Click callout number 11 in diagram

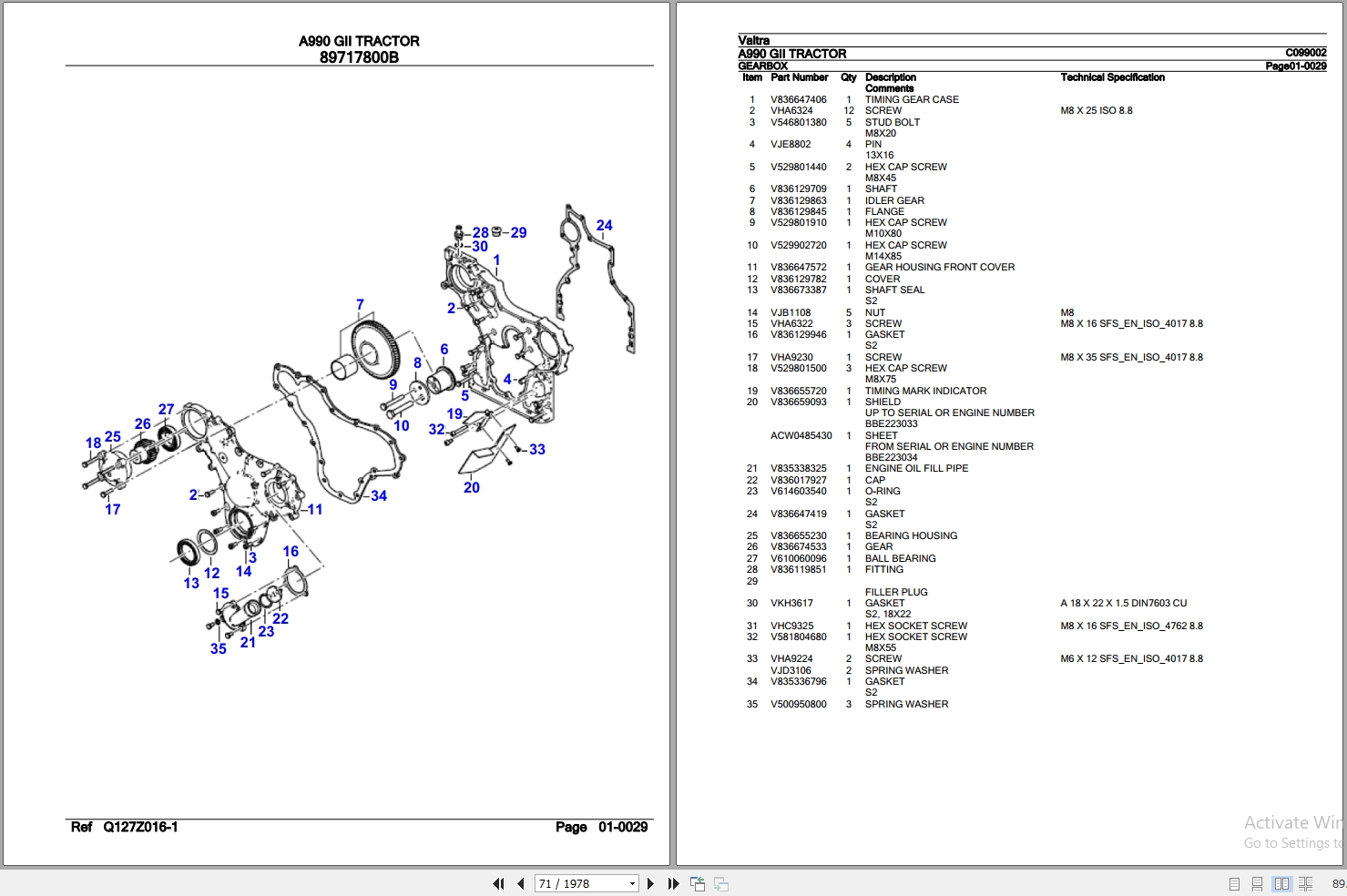315,509
